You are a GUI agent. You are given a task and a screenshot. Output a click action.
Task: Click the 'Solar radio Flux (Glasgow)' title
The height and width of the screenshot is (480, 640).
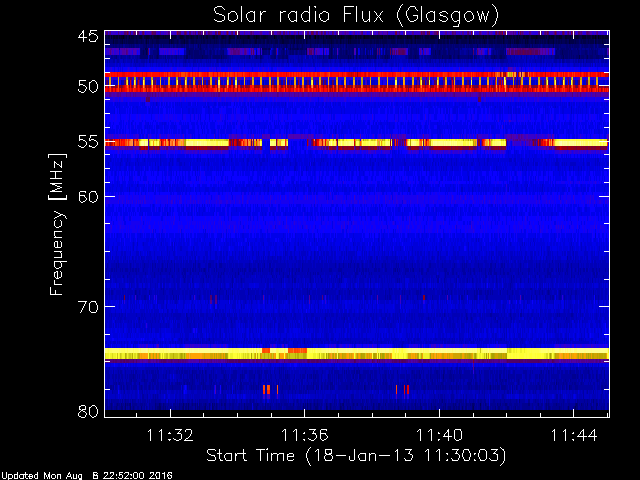tap(356, 15)
